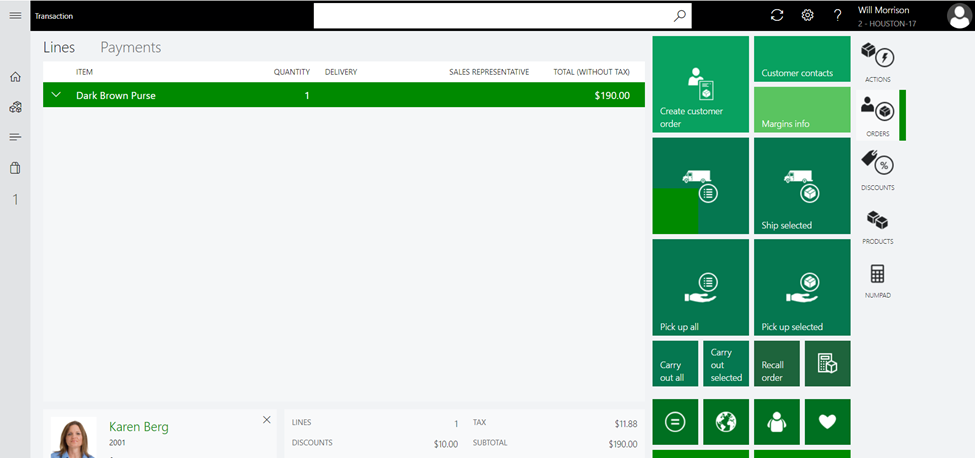
Task: Remove customer Karen Berg with X
Action: 267,420
